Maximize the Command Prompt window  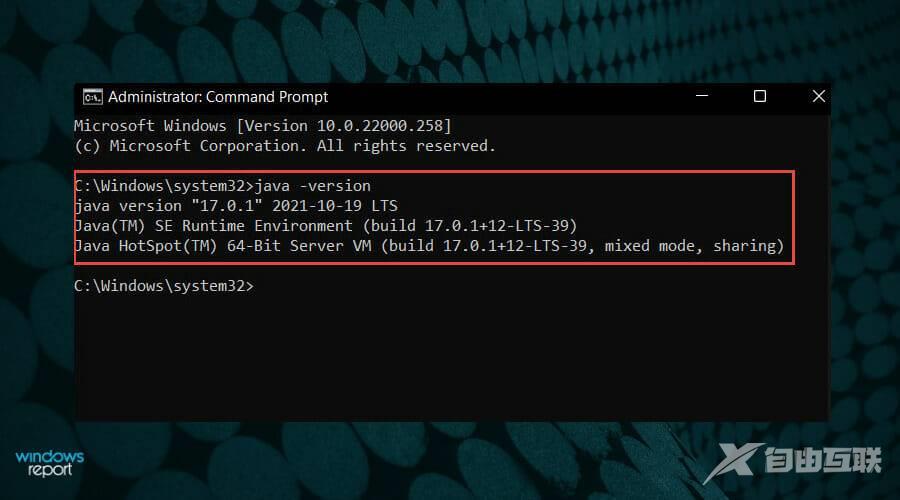[760, 97]
